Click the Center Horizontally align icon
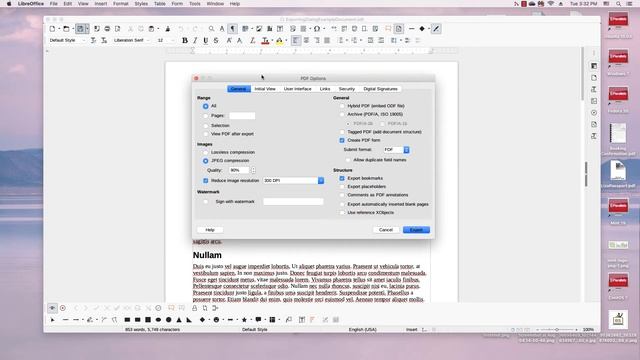 click(x=306, y=40)
